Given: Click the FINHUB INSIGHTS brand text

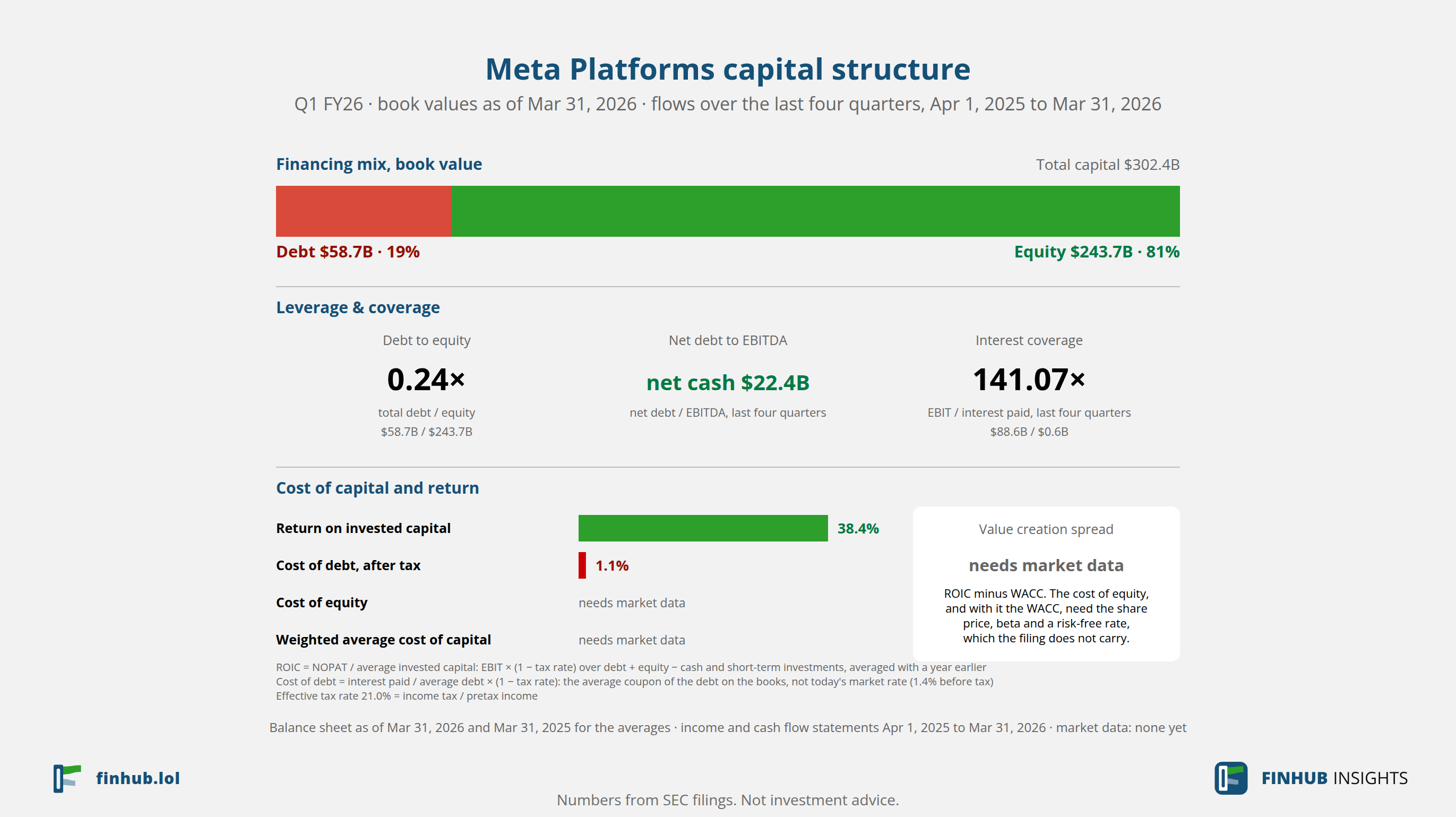Looking at the screenshot, I should pos(1334,778).
